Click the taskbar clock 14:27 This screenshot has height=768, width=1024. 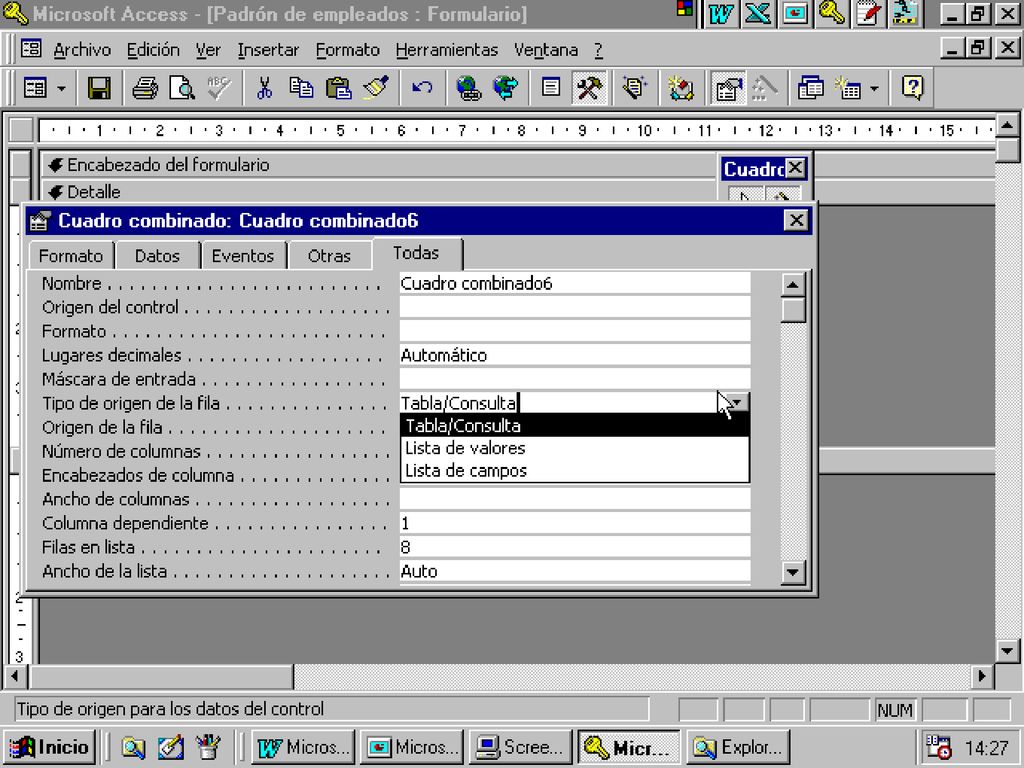pos(986,748)
